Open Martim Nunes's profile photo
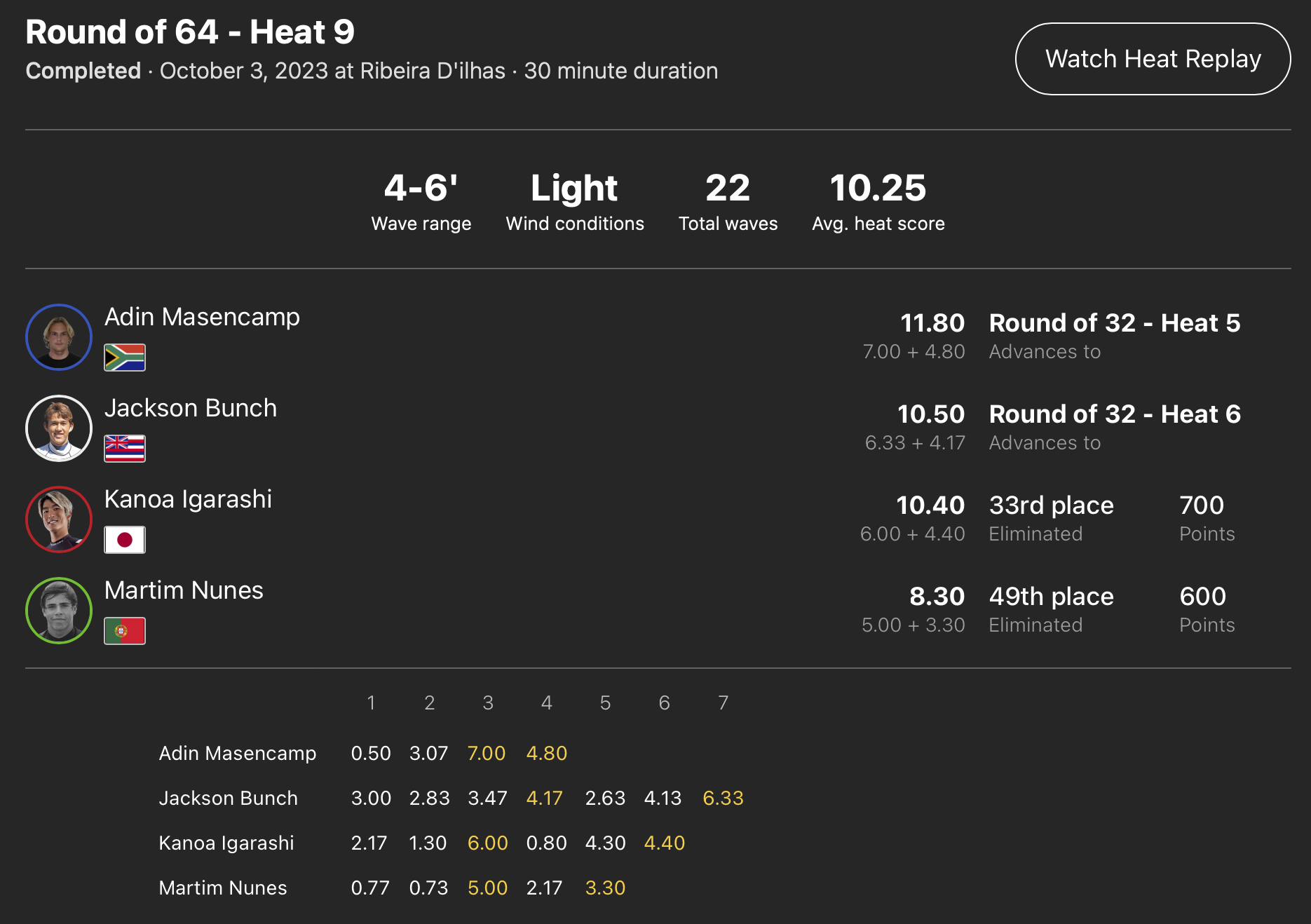 click(59, 611)
